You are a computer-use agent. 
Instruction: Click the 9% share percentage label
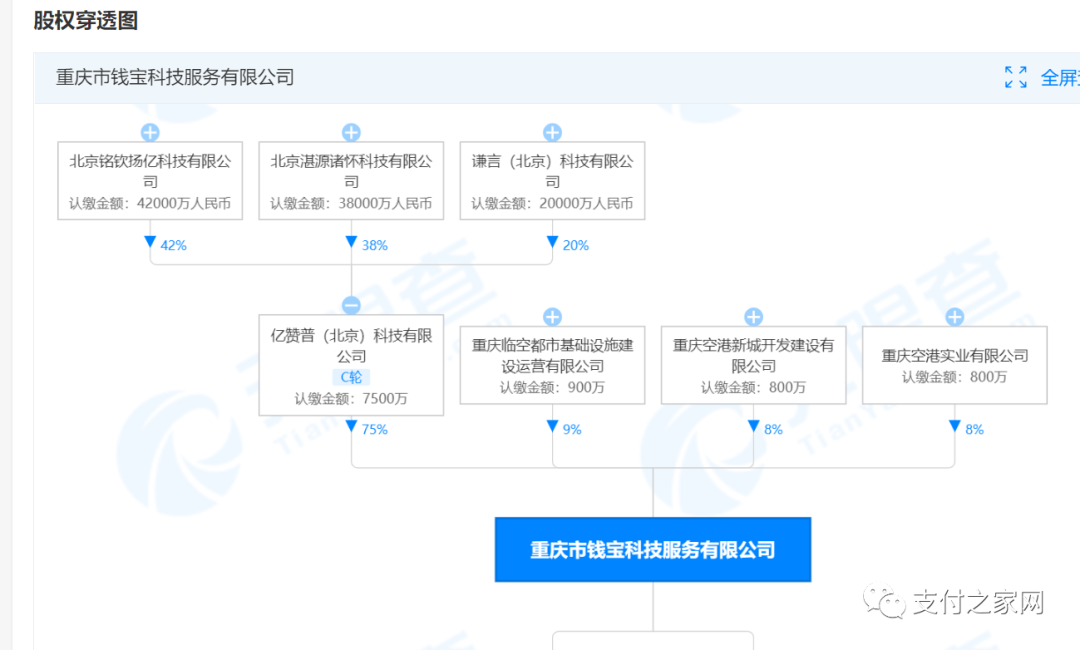pyautogui.click(x=572, y=430)
